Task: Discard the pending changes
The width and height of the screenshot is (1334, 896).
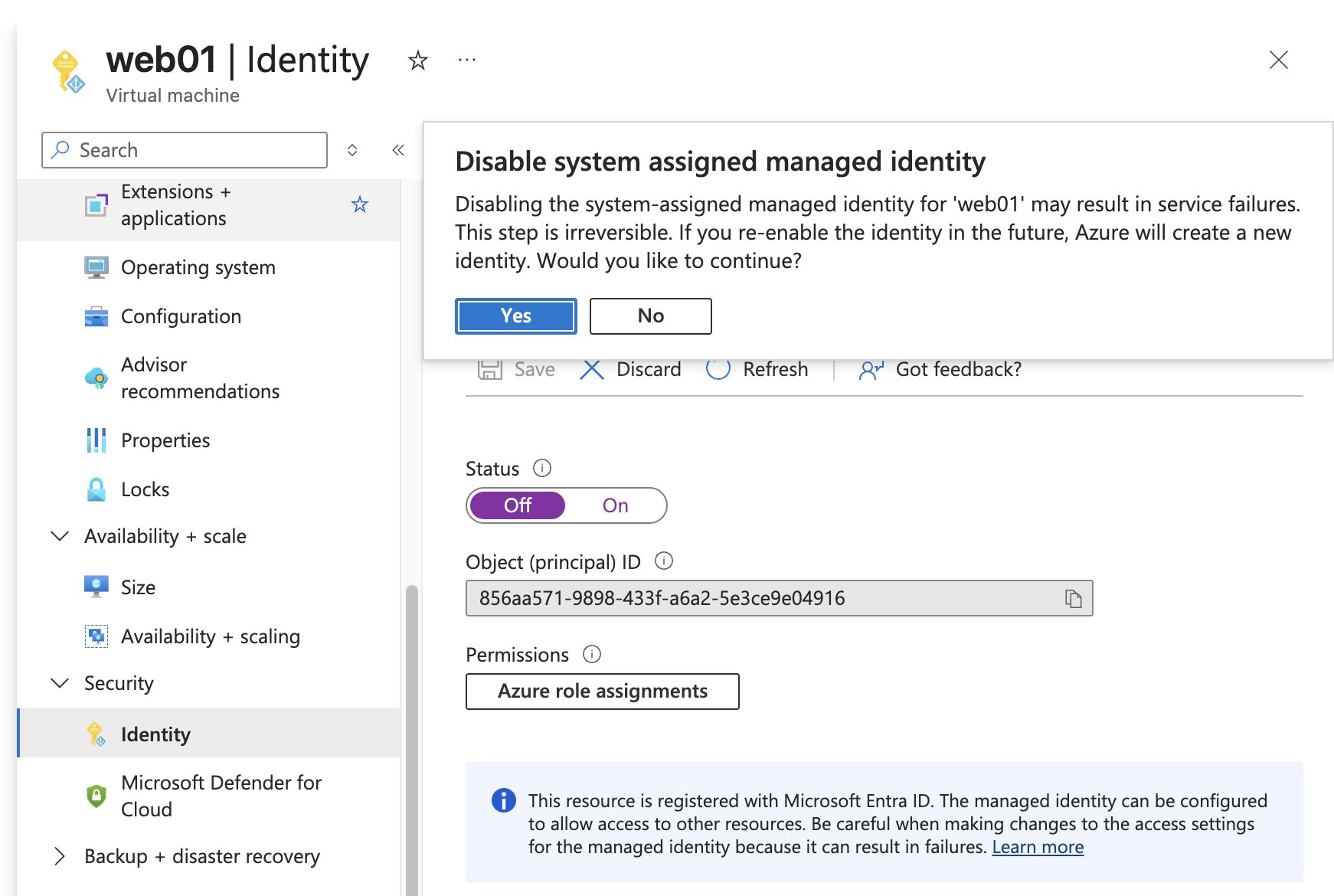Action: [x=630, y=369]
